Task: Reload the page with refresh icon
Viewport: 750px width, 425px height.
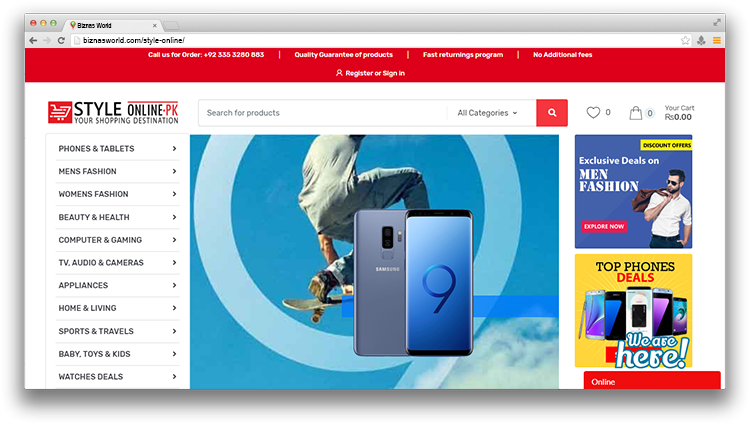Action: tap(61, 40)
